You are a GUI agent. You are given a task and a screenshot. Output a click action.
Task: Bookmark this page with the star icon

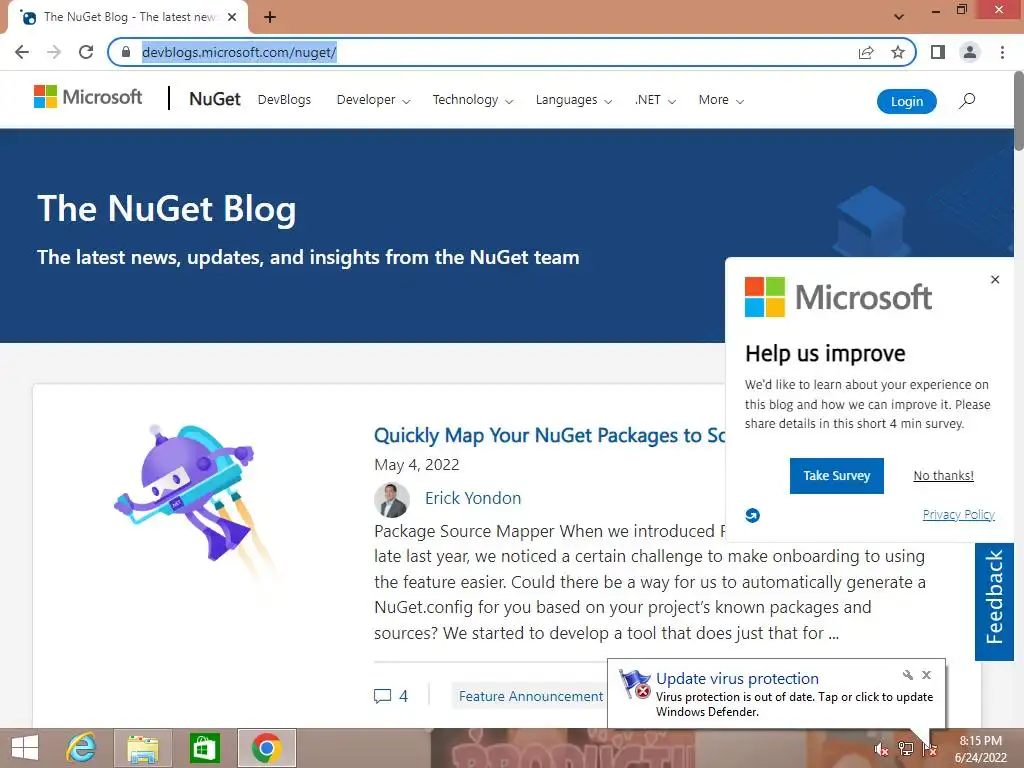pyautogui.click(x=898, y=52)
